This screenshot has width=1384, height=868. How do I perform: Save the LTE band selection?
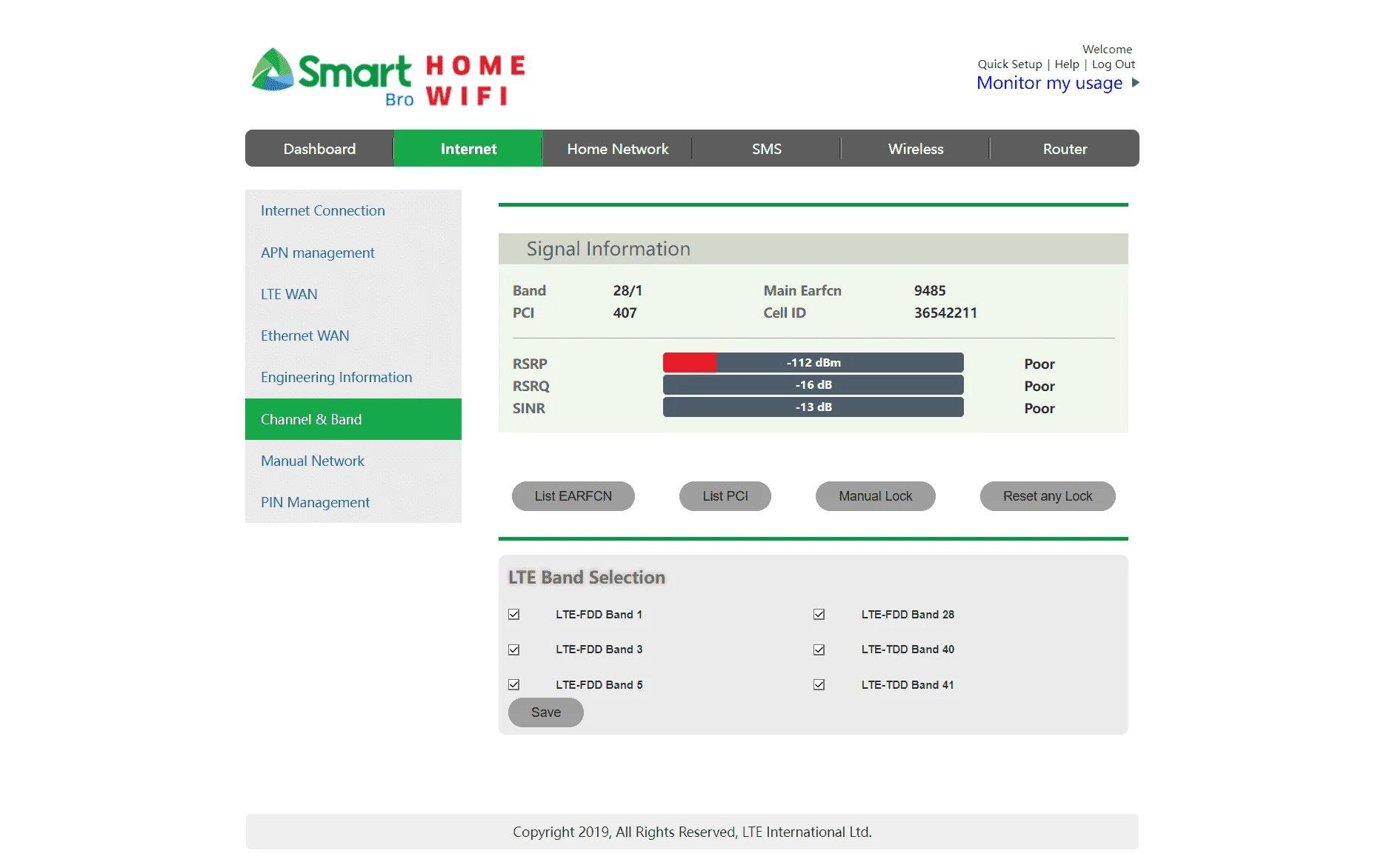[546, 712]
